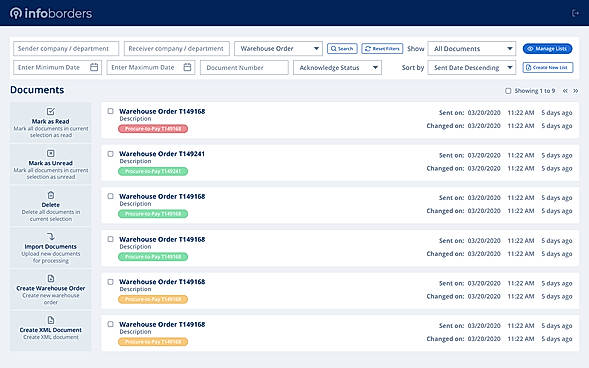Click the Manage Lists button
Screen dimensions: 589x368
pos(547,48)
